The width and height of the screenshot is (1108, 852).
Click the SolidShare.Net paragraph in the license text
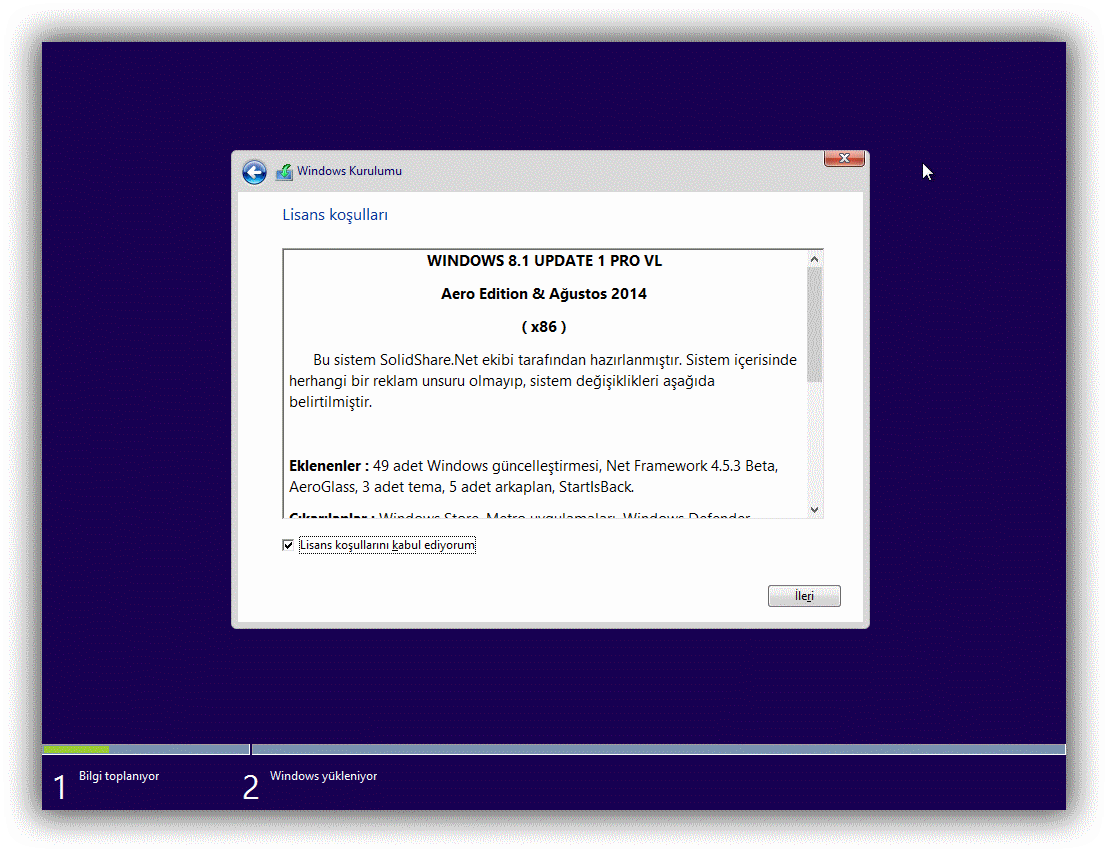click(544, 381)
